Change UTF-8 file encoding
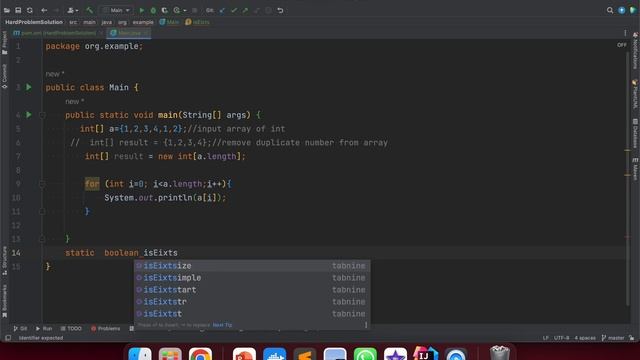Screen dimensions: 640x360 pyautogui.click(x=561, y=338)
